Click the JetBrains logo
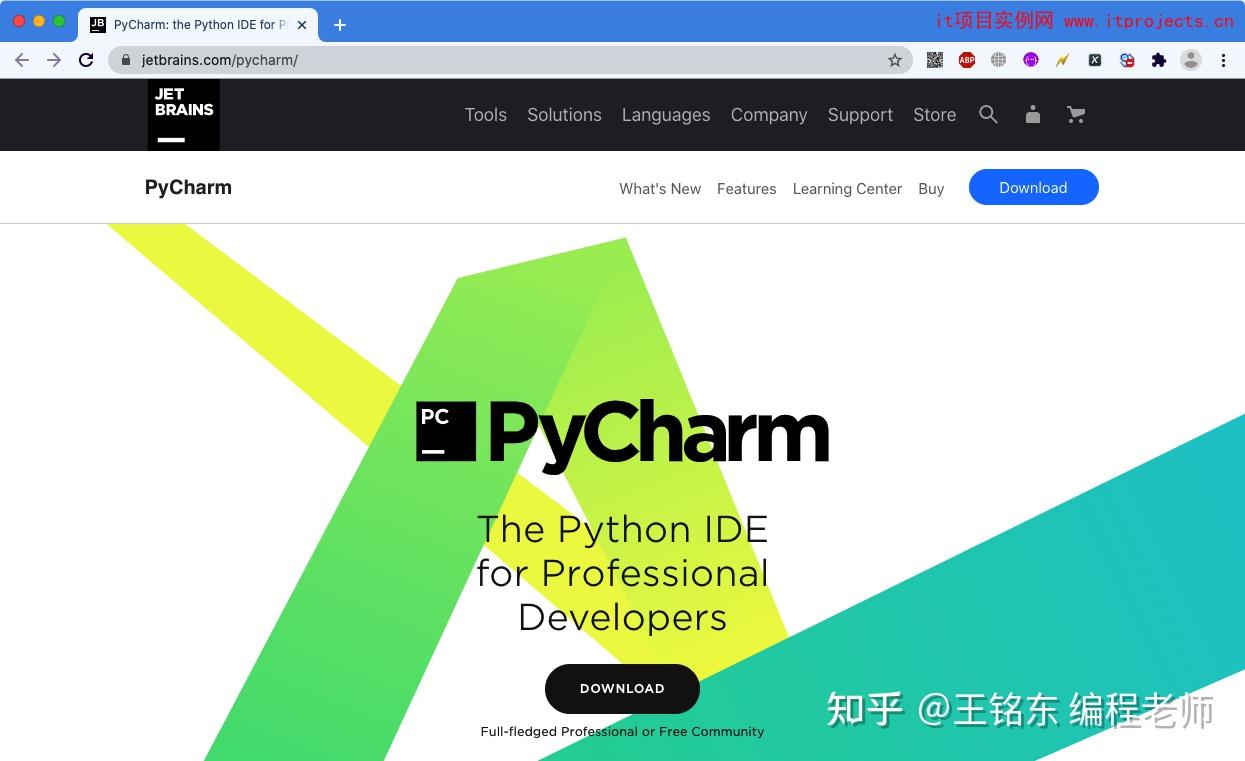Image resolution: width=1245 pixels, height=761 pixels. point(184,115)
